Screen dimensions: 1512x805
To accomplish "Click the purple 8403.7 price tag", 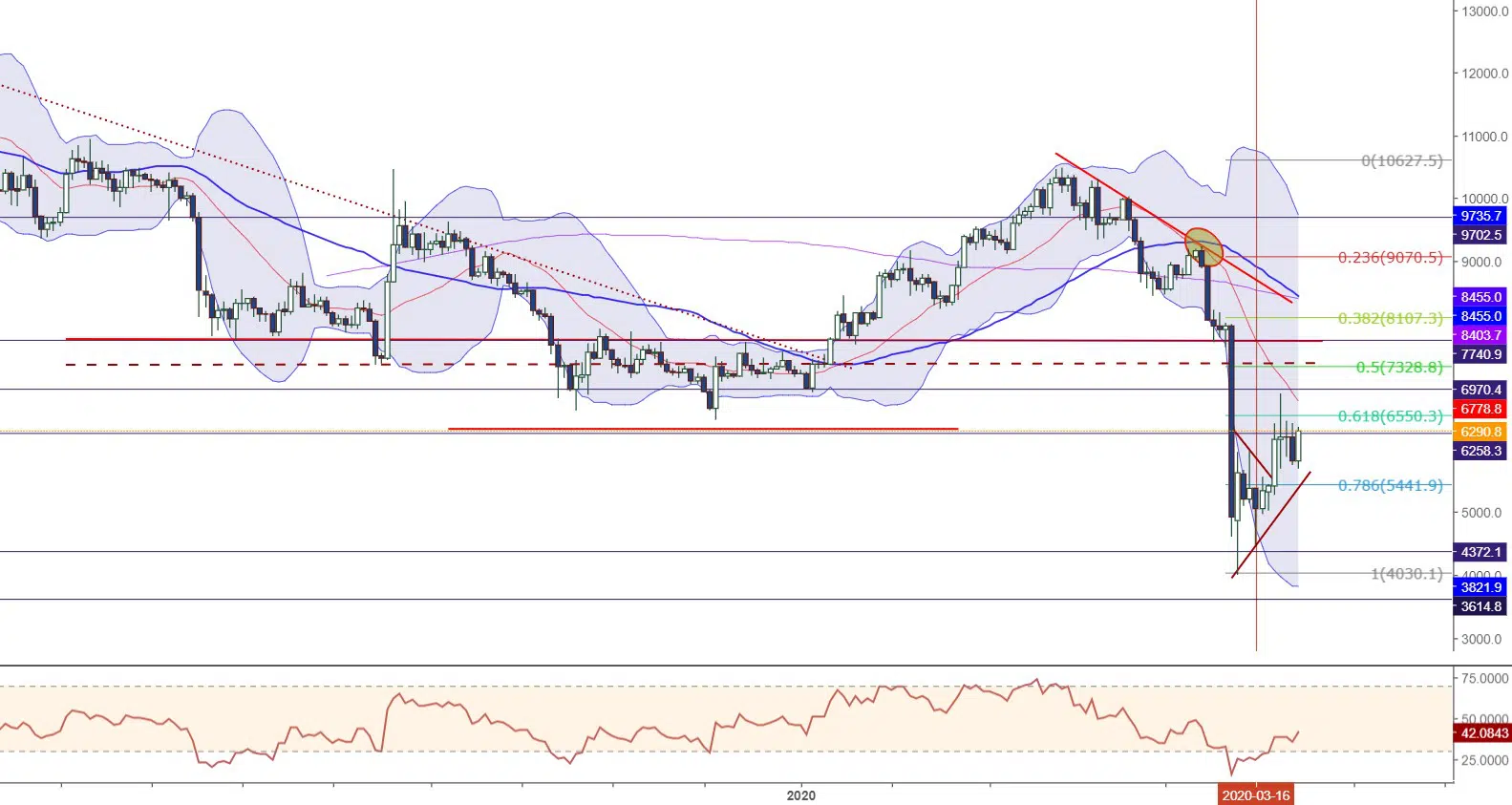I will [1480, 335].
